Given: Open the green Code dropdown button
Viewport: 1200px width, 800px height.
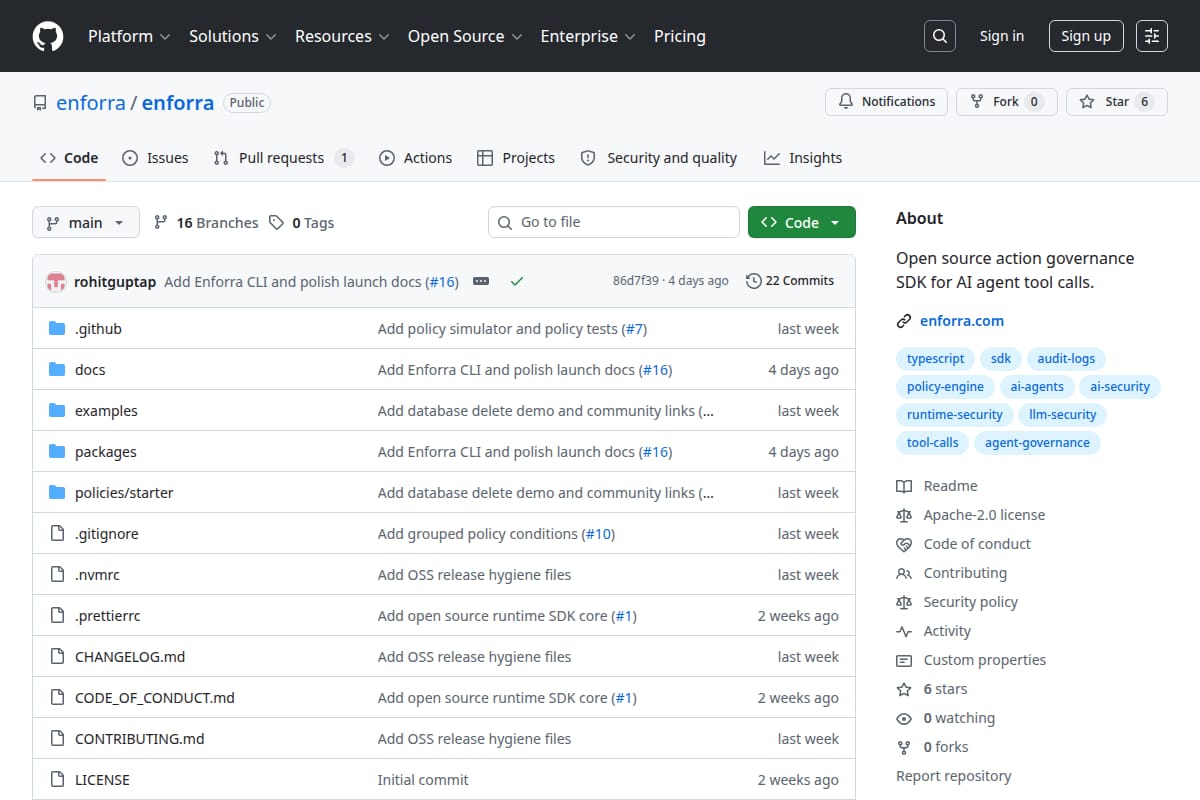Looking at the screenshot, I should (x=802, y=222).
